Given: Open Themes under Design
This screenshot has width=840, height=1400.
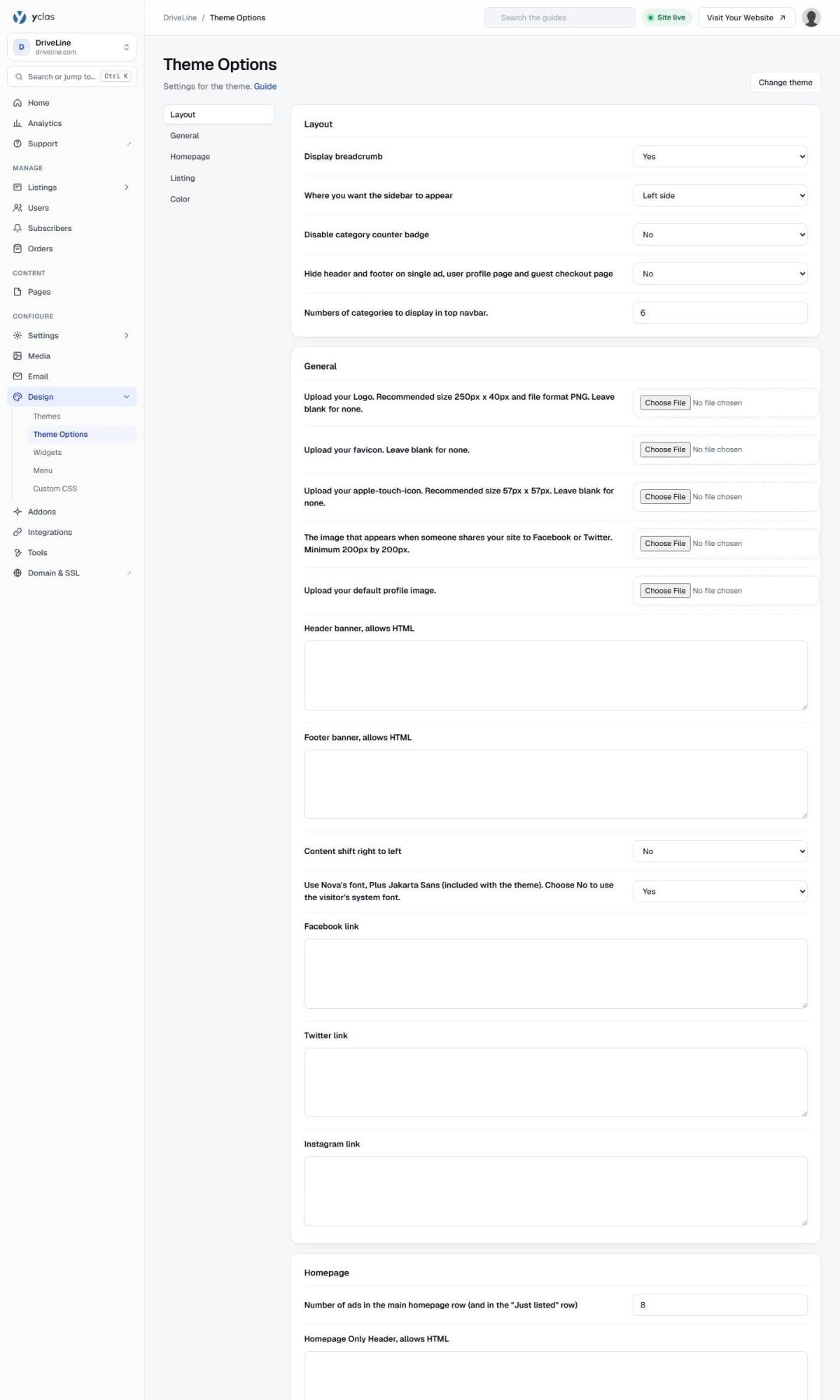Looking at the screenshot, I should pos(82,416).
